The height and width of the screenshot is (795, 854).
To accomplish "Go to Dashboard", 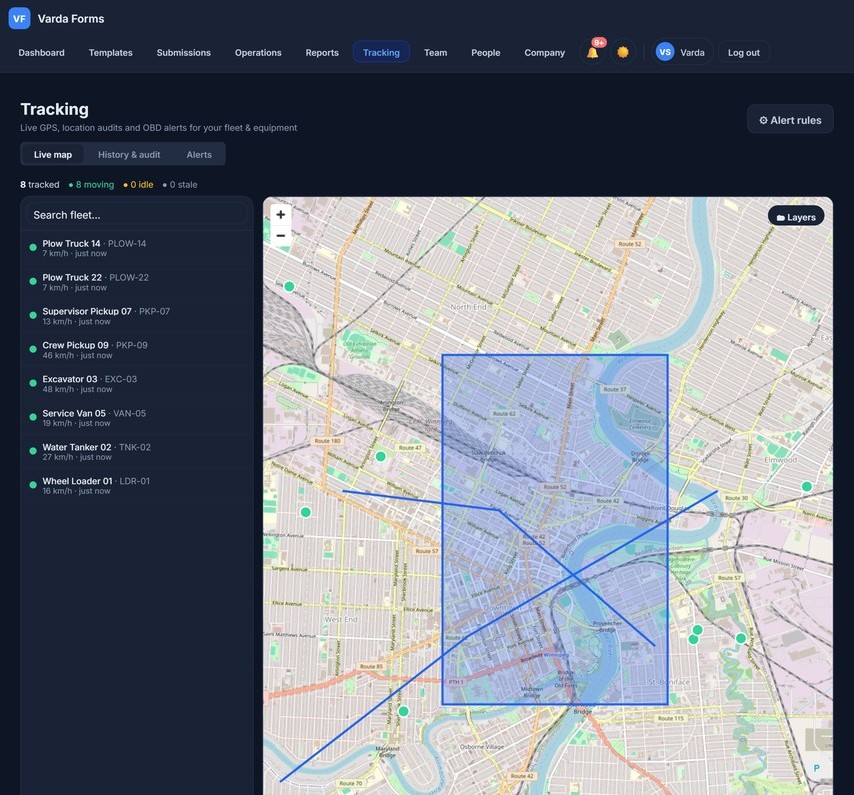I will click(41, 52).
